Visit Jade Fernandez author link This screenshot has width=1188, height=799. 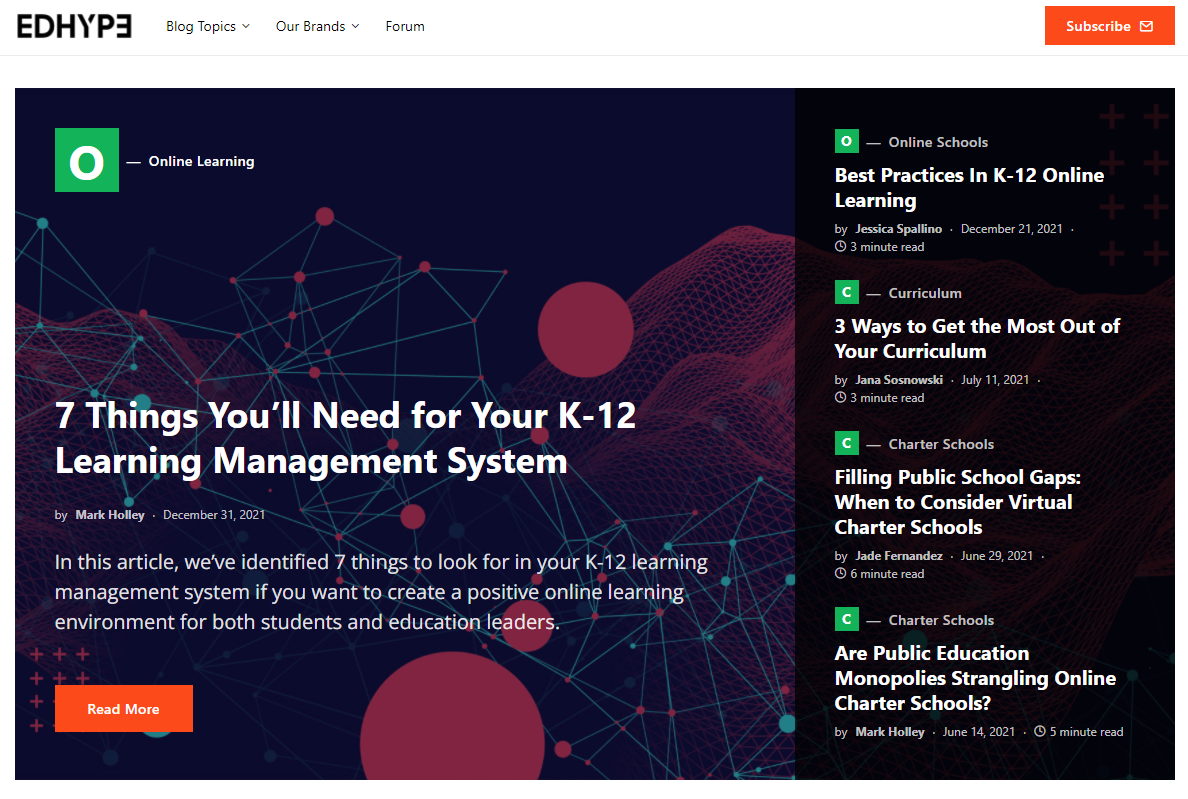pyautogui.click(x=898, y=556)
